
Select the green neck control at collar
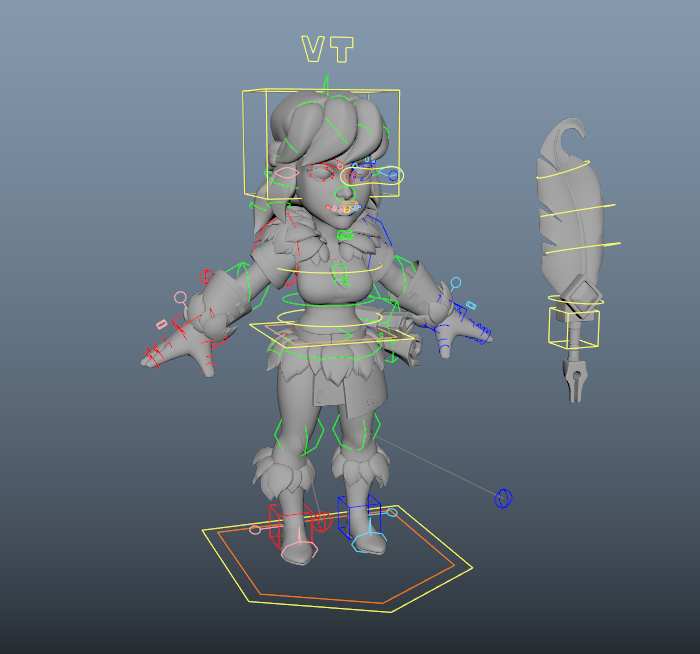tap(345, 235)
